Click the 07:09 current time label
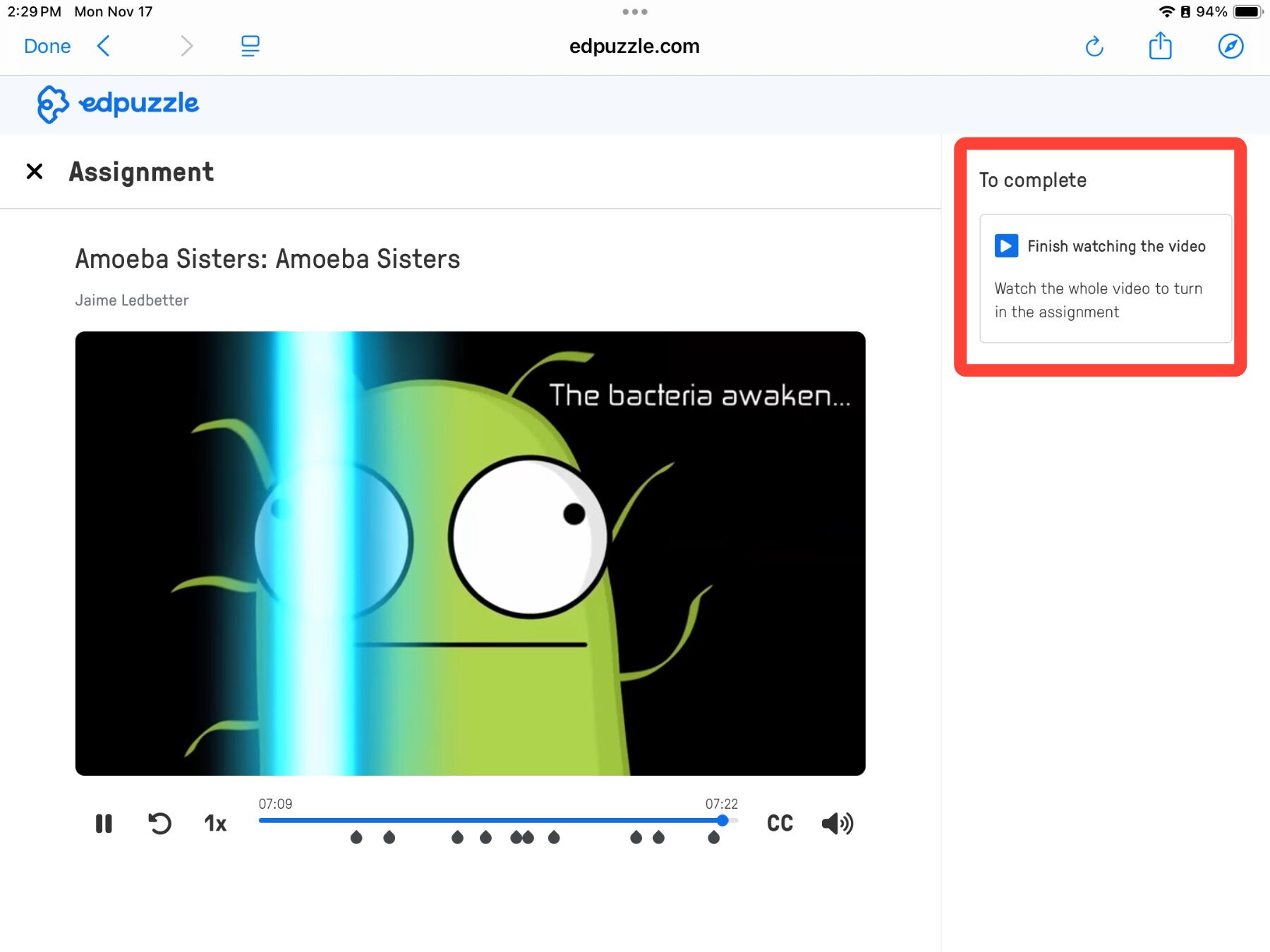The width and height of the screenshot is (1270, 952). (x=275, y=804)
